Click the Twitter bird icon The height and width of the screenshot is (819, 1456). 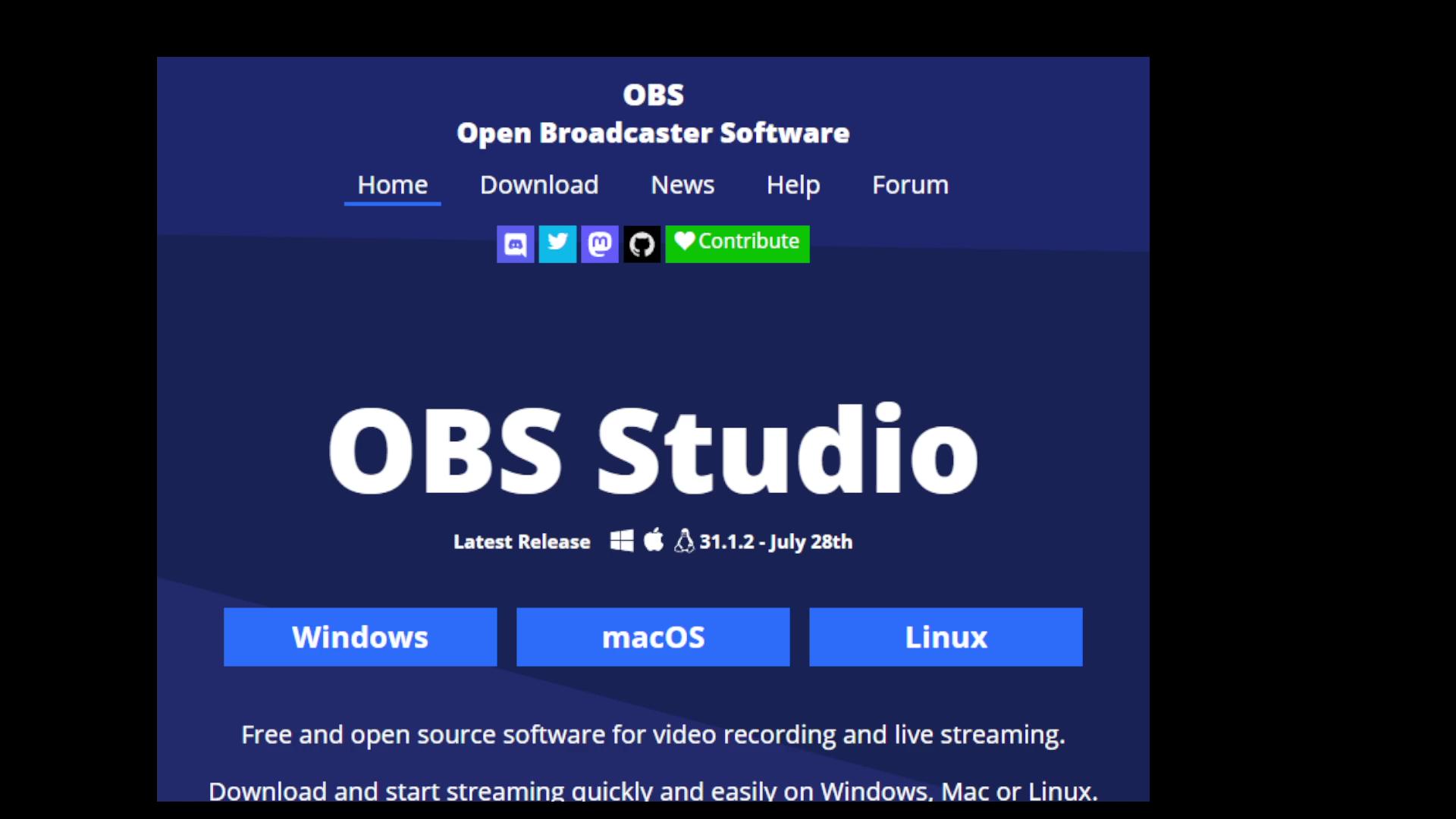point(557,244)
